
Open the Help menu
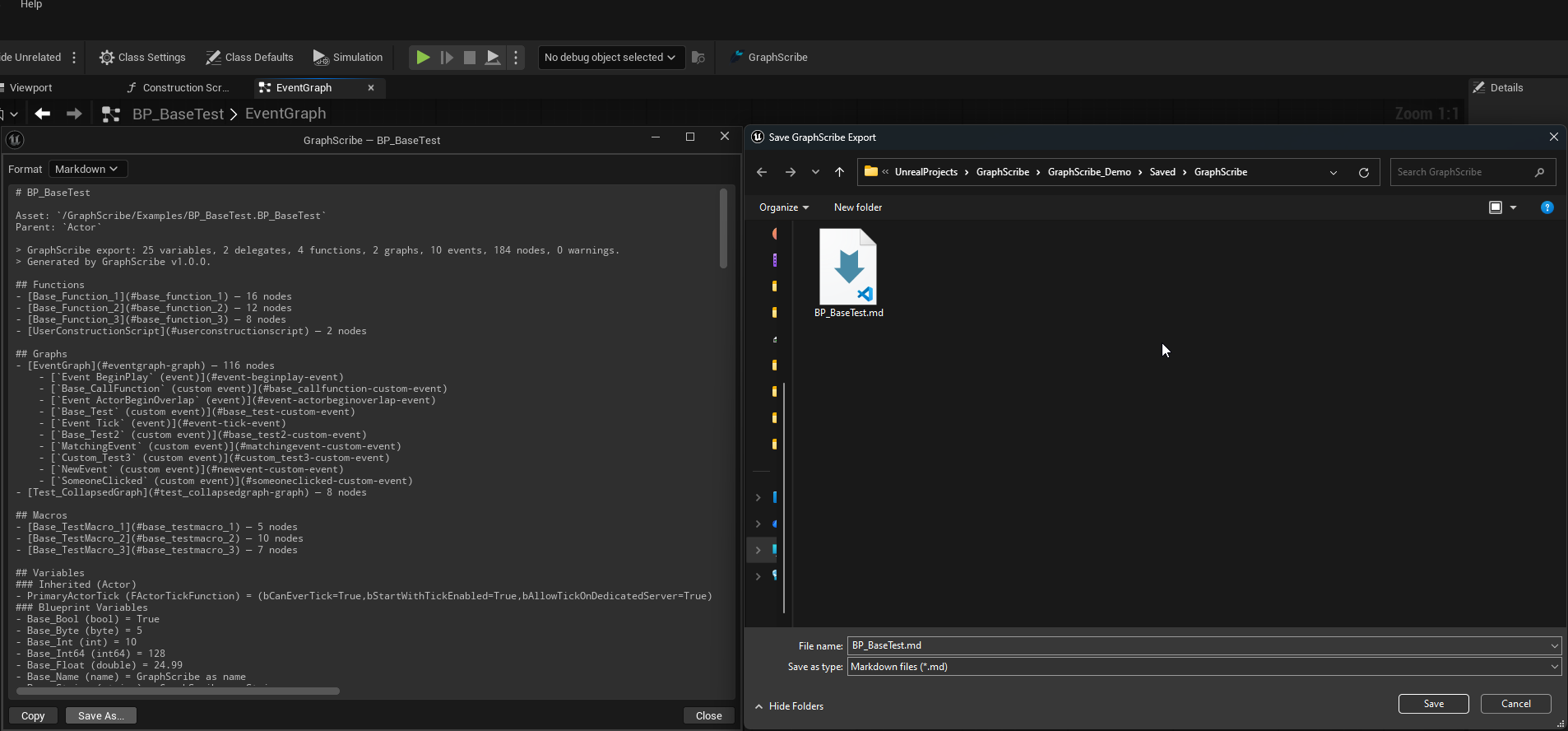coord(30,5)
